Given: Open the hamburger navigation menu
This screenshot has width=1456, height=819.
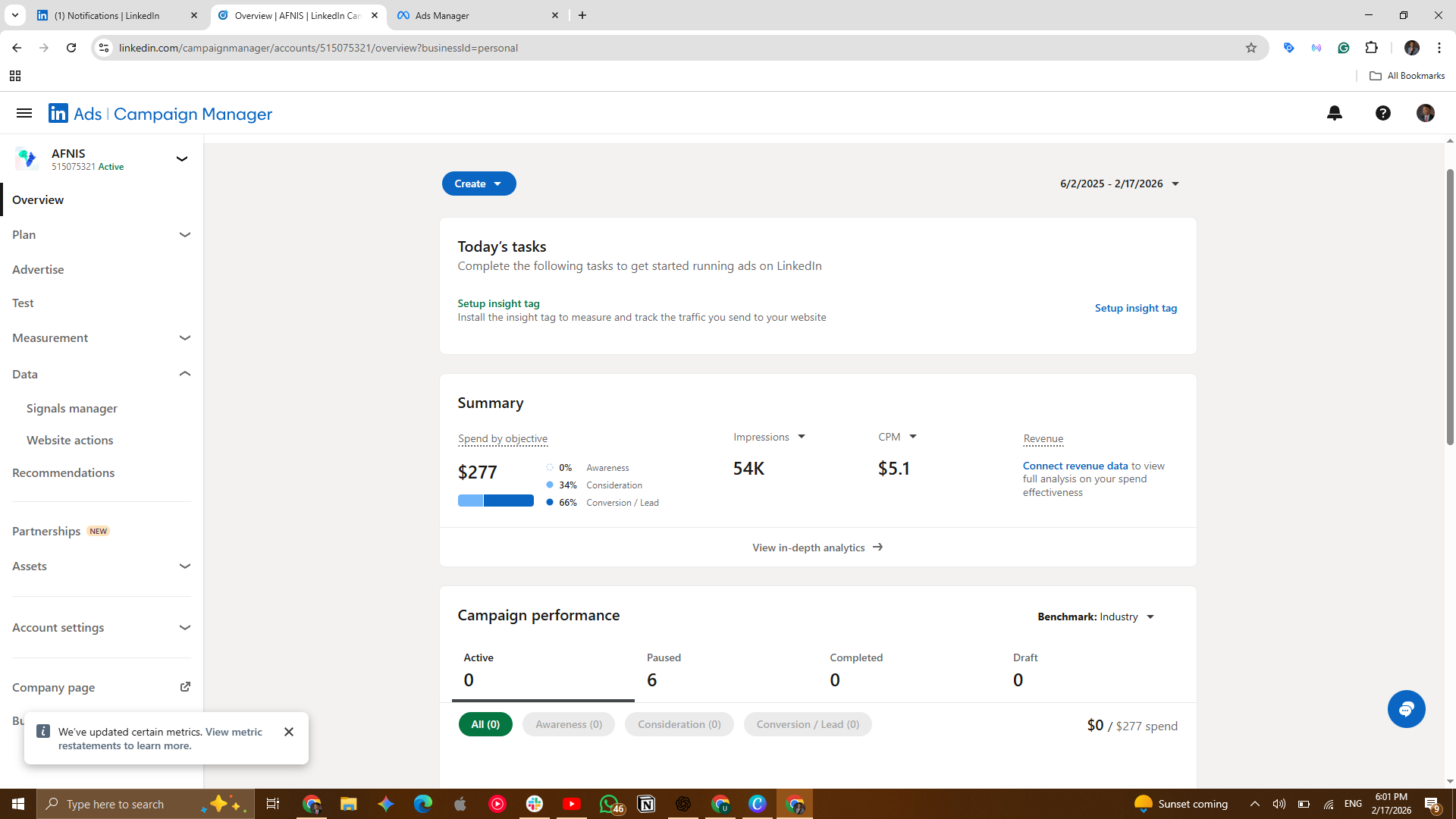Looking at the screenshot, I should (x=24, y=114).
